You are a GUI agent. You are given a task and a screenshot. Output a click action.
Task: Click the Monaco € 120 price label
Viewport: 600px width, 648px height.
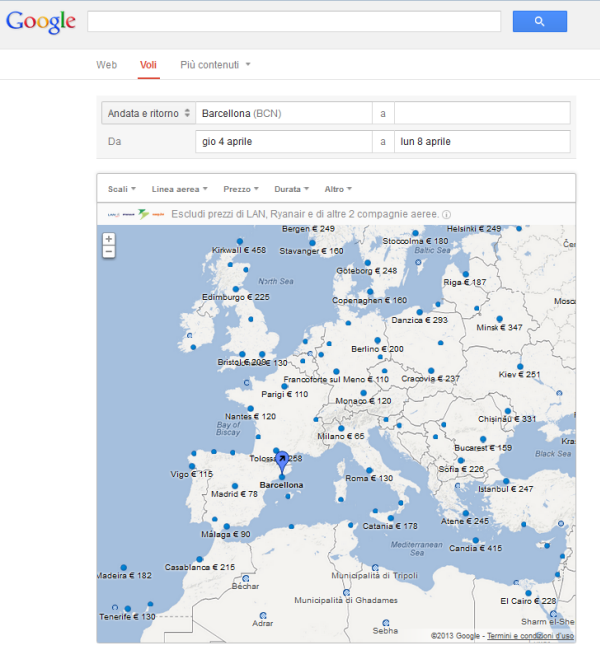[x=363, y=401]
